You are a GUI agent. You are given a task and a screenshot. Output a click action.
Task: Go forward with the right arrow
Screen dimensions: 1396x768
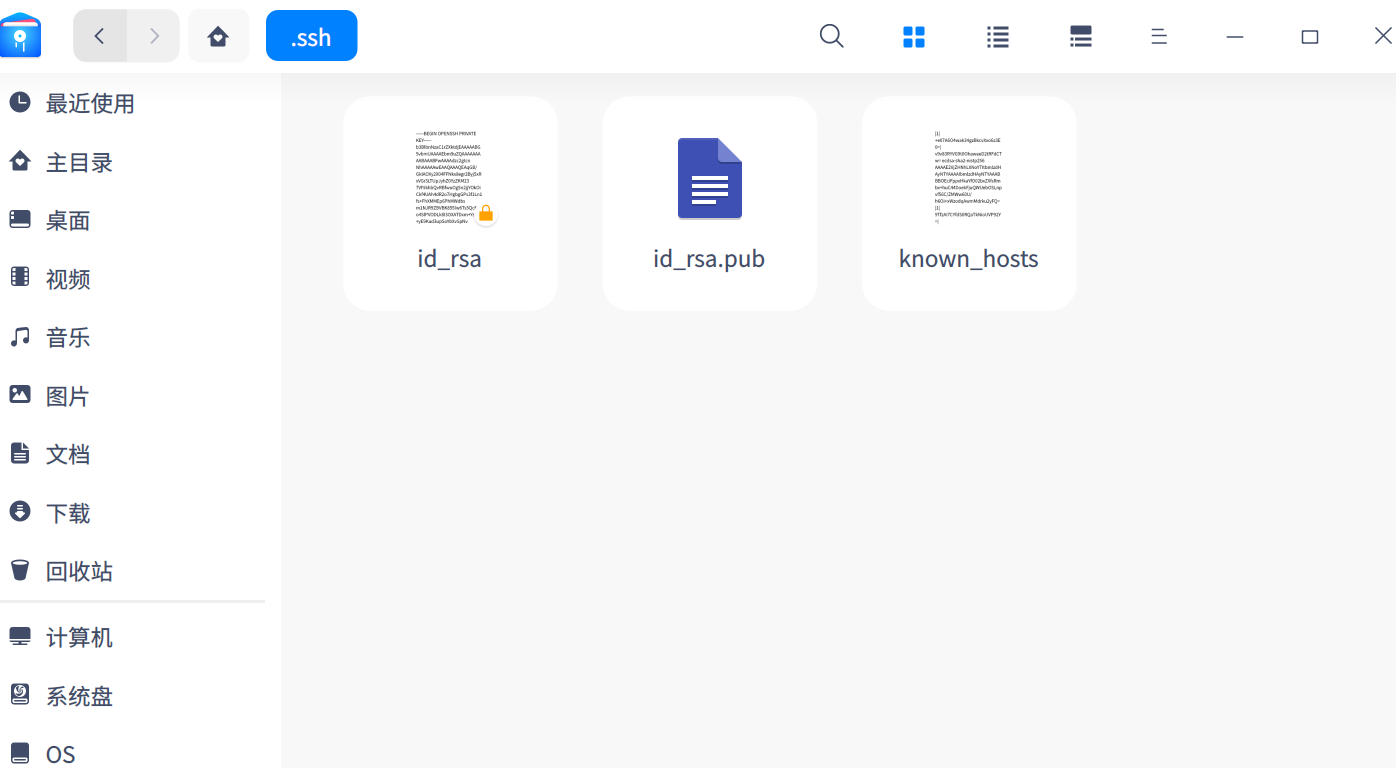[x=154, y=36]
